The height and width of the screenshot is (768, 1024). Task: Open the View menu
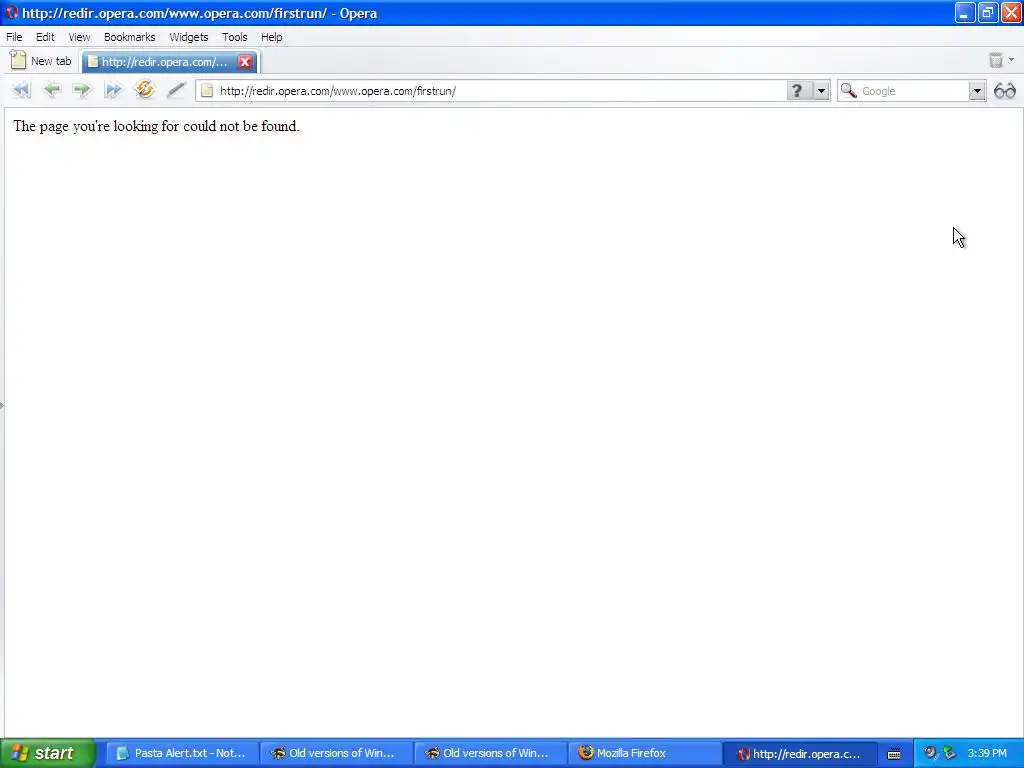pyautogui.click(x=79, y=37)
